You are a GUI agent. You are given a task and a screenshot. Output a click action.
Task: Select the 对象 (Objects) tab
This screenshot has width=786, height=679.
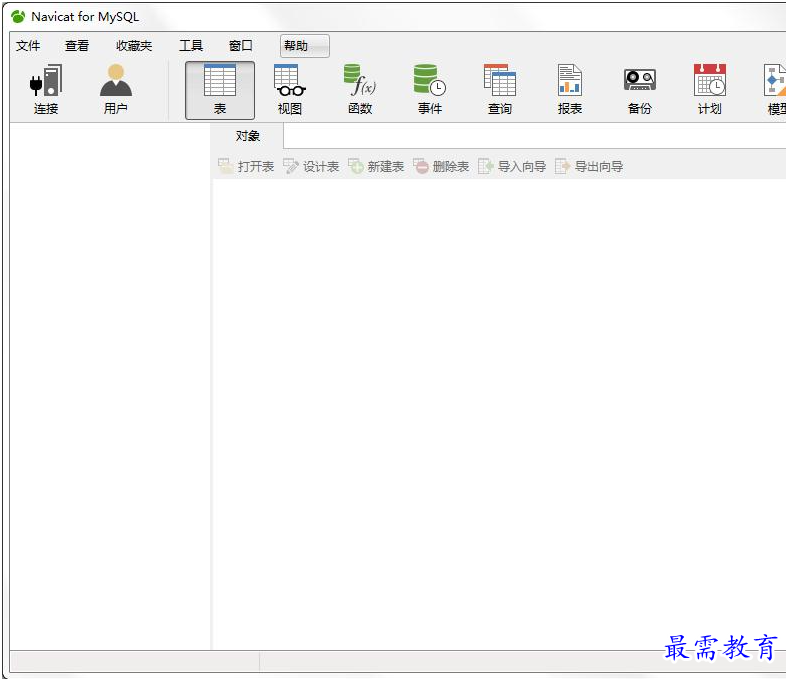[248, 136]
